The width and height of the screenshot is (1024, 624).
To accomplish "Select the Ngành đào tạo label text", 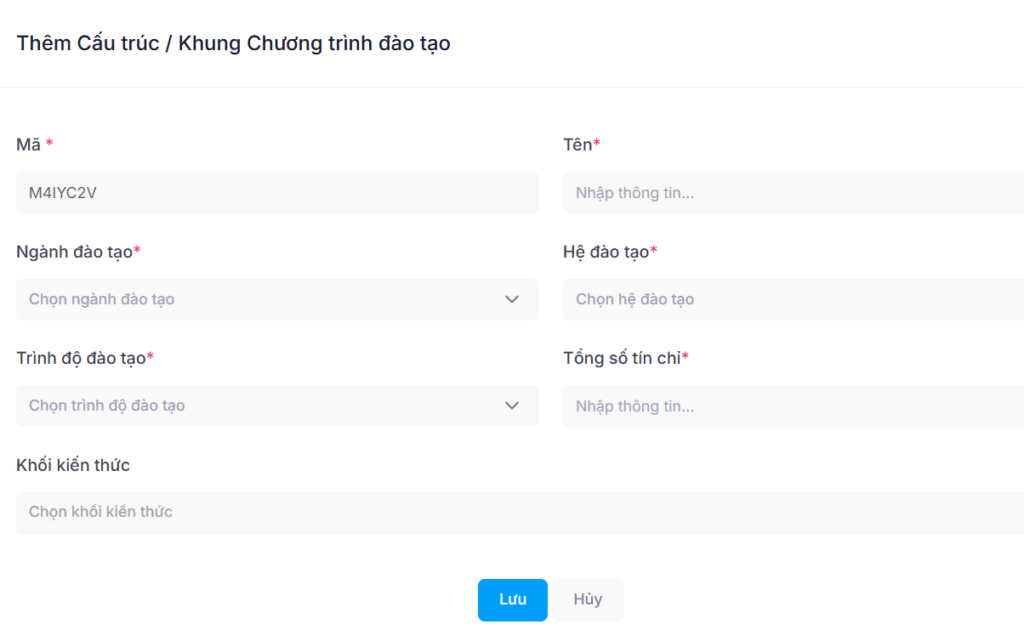I will point(74,252).
